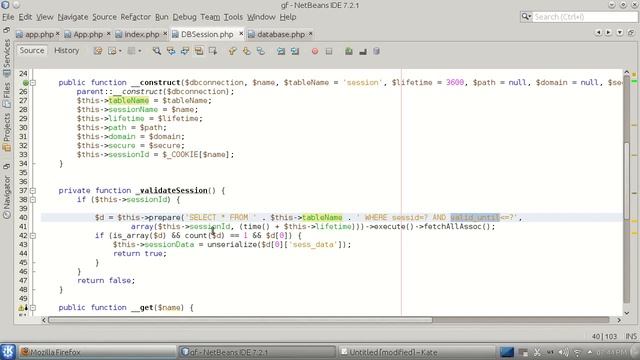Screen dimensions: 640x360
Task: Click in the Search (Ctrl+I) field
Action: 584,17
